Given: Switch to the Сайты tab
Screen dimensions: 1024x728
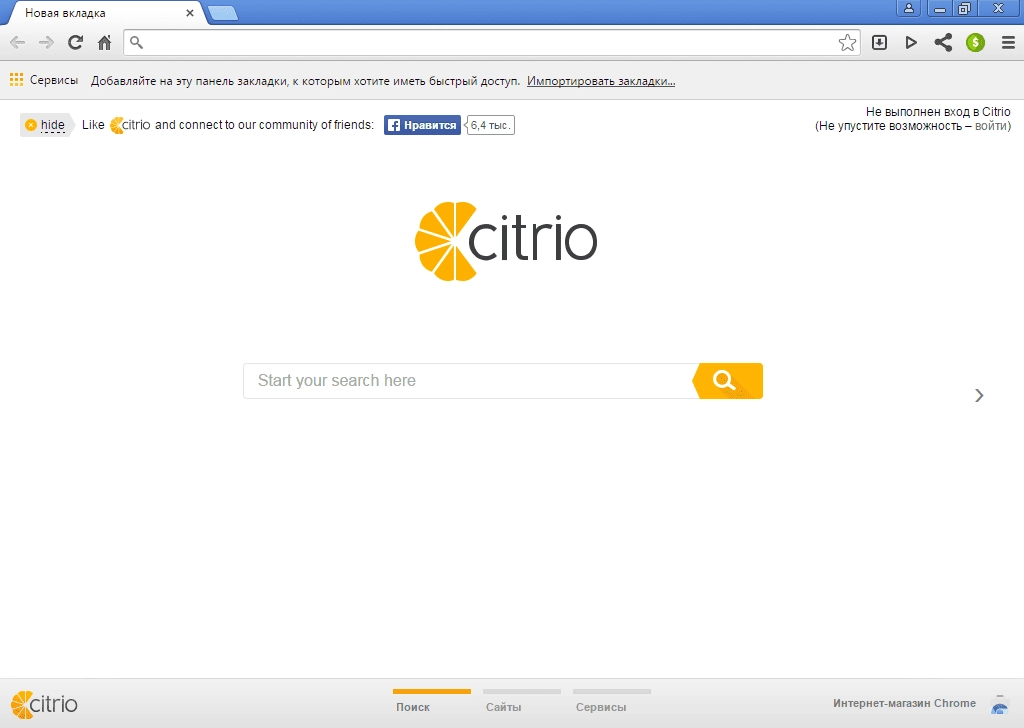Looking at the screenshot, I should [521, 702].
